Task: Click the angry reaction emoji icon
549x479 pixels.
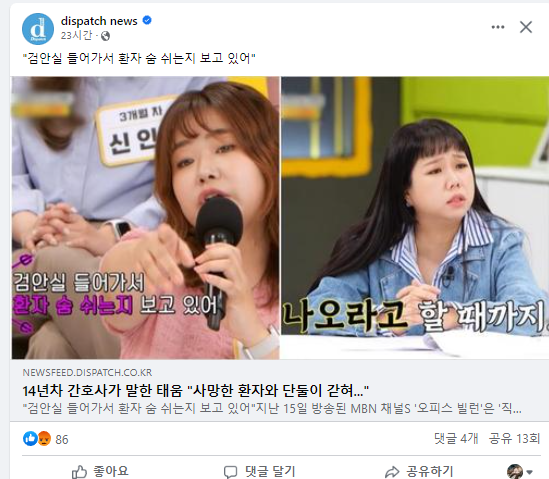Action: pyautogui.click(x=44, y=438)
